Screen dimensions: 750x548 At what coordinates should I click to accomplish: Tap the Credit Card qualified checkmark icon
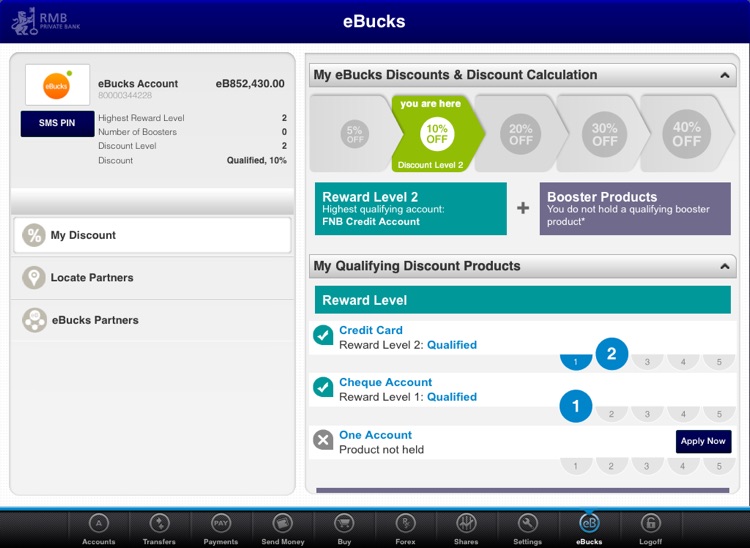[x=323, y=335]
